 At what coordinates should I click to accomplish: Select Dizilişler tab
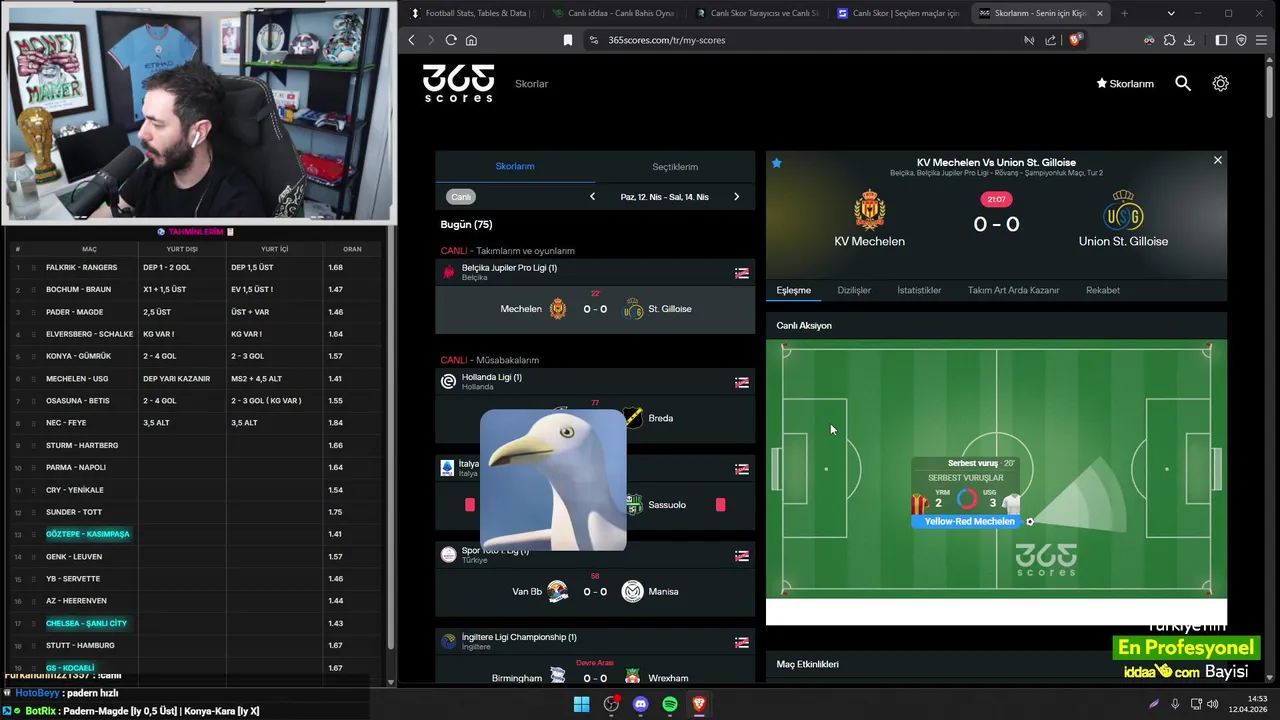pyautogui.click(x=854, y=290)
